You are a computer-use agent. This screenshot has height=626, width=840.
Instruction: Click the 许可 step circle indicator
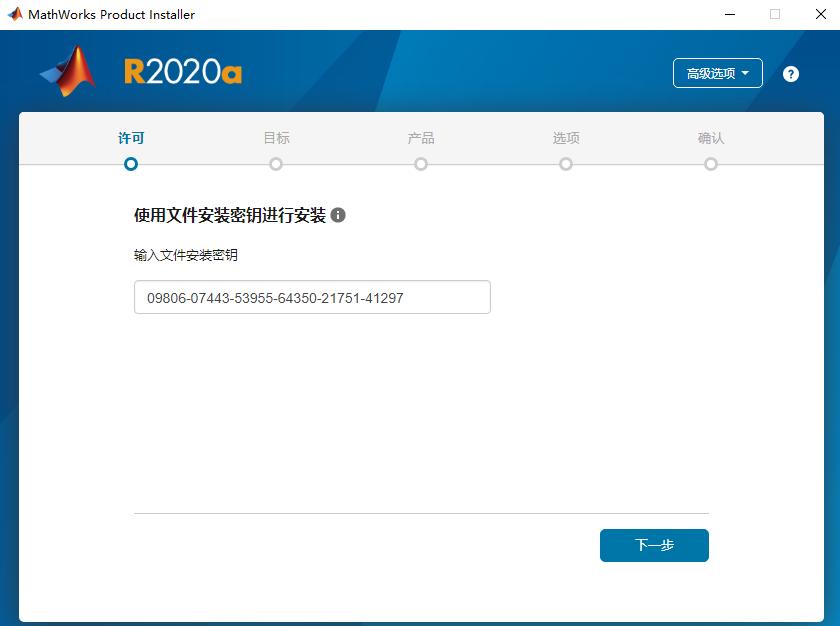[x=131, y=164]
